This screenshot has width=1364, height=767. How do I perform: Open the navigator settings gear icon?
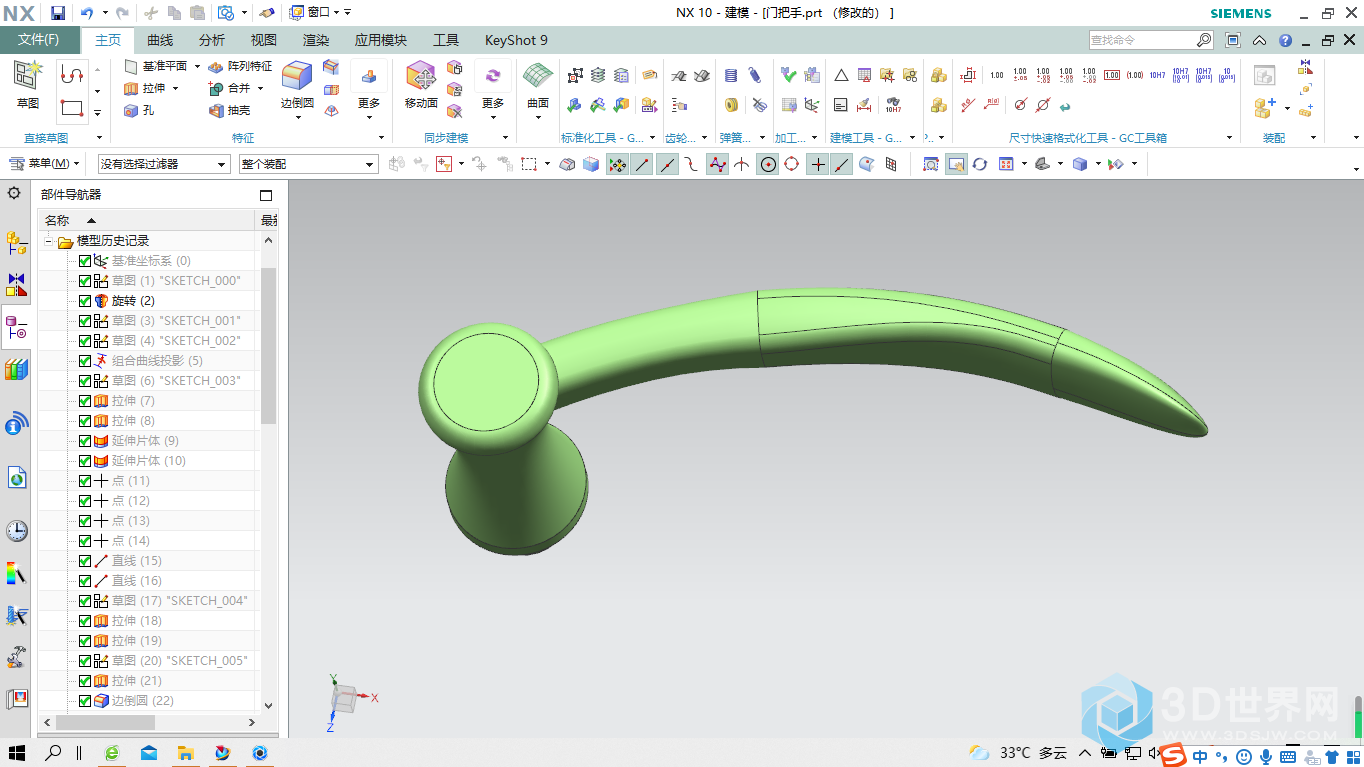click(13, 193)
